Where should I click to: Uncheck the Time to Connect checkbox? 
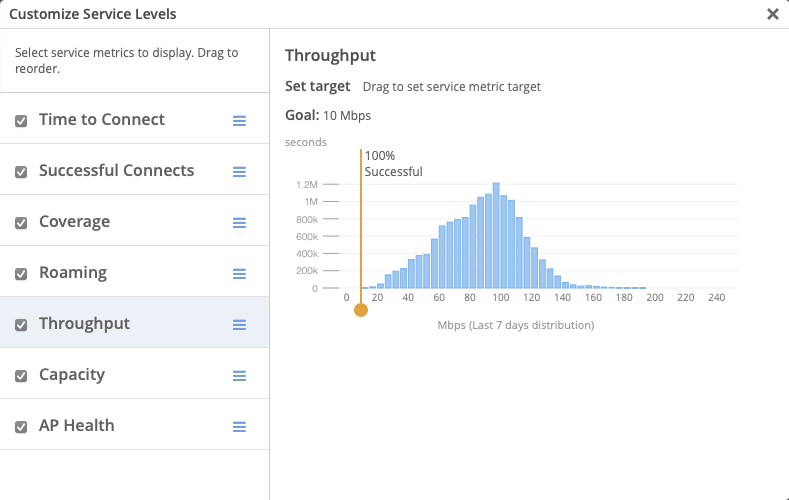point(21,121)
